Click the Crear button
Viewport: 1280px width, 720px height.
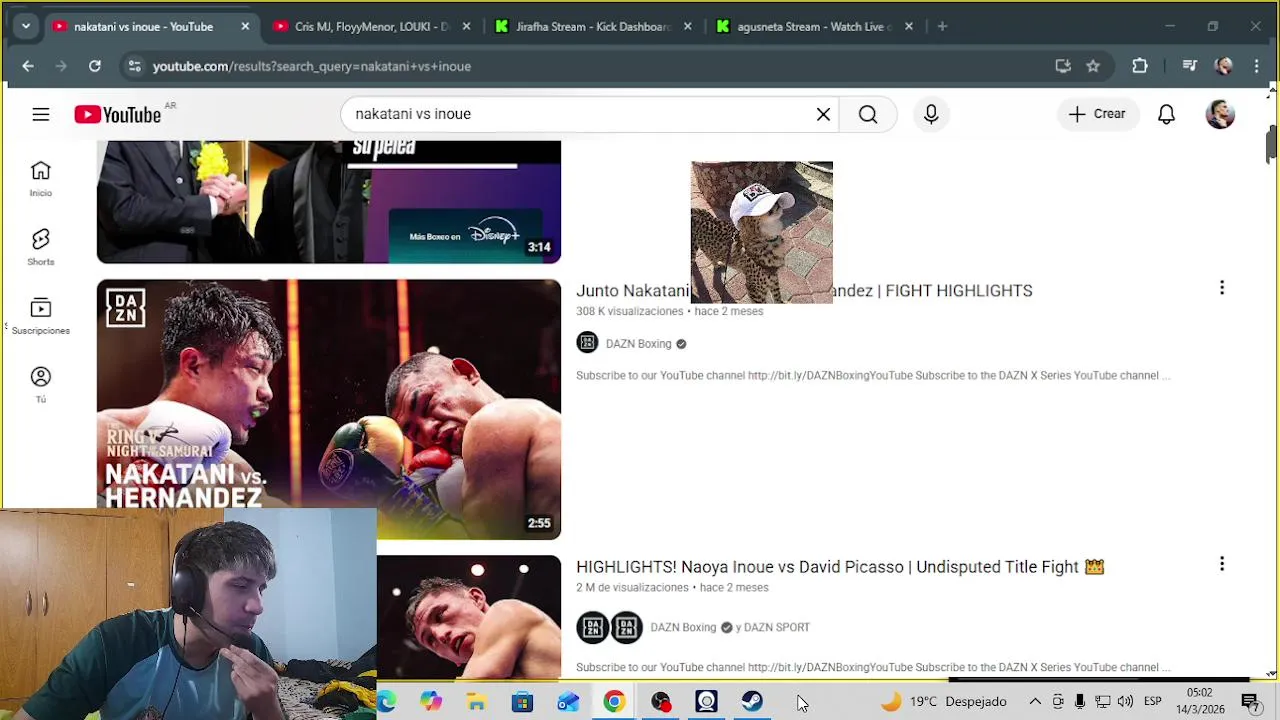click(1098, 114)
